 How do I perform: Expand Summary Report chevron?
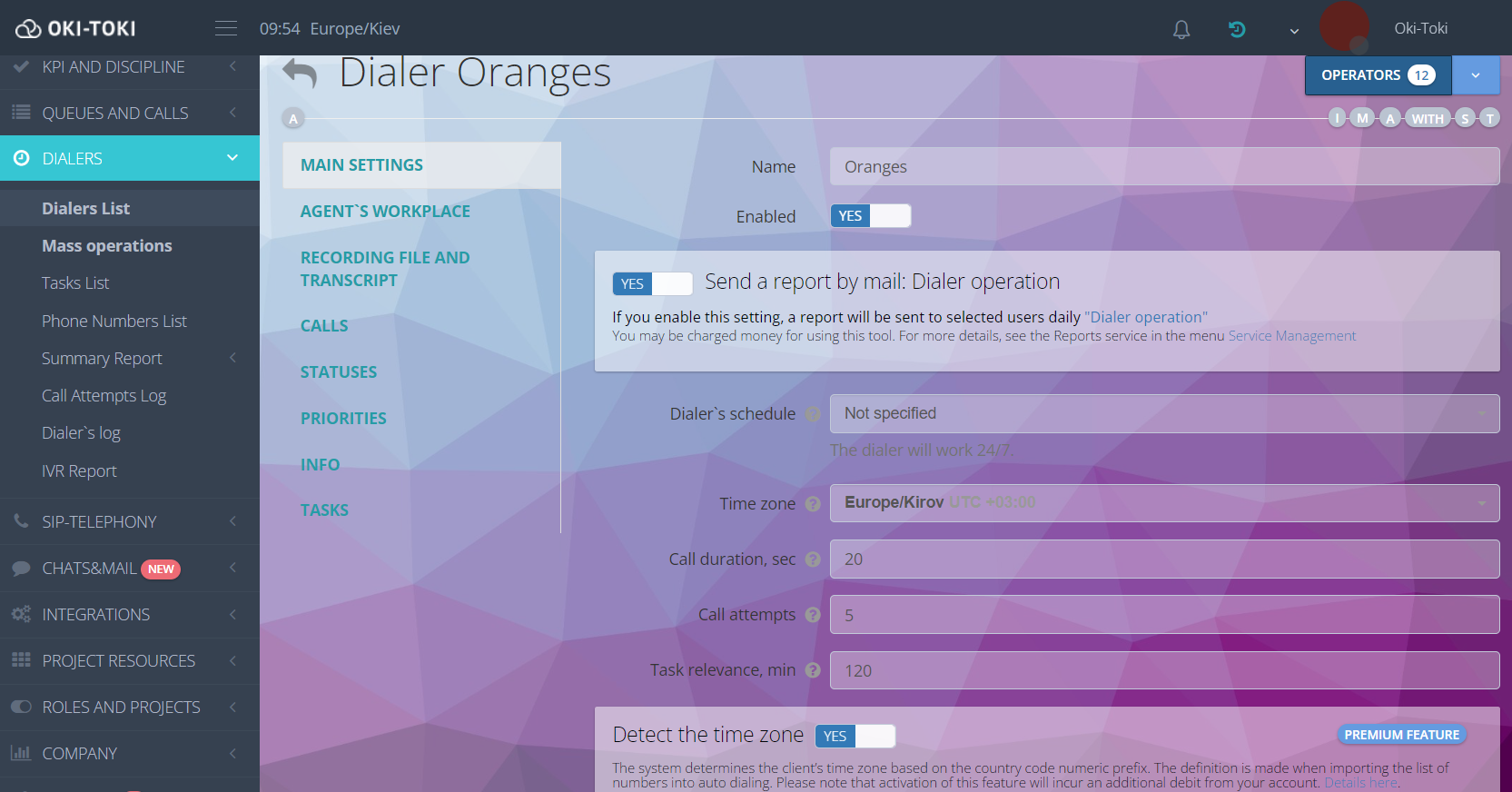point(232,358)
